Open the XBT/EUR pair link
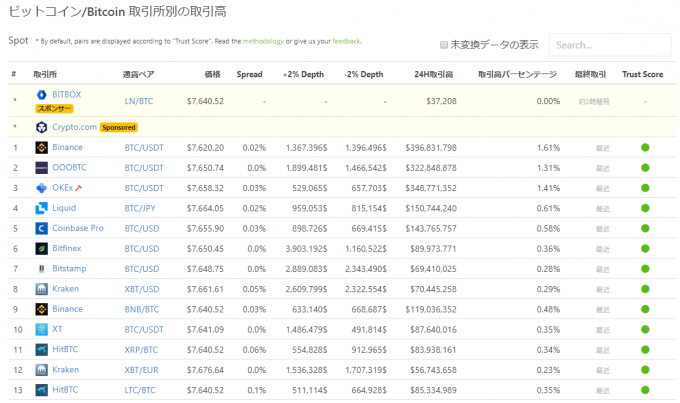The image size is (680, 403). tap(141, 370)
